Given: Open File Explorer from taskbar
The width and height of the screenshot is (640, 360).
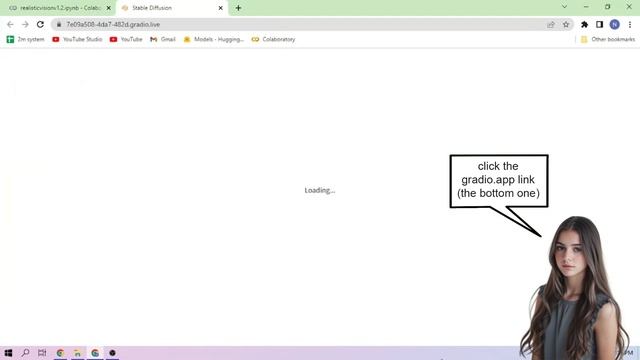Looking at the screenshot, I should point(78,353).
